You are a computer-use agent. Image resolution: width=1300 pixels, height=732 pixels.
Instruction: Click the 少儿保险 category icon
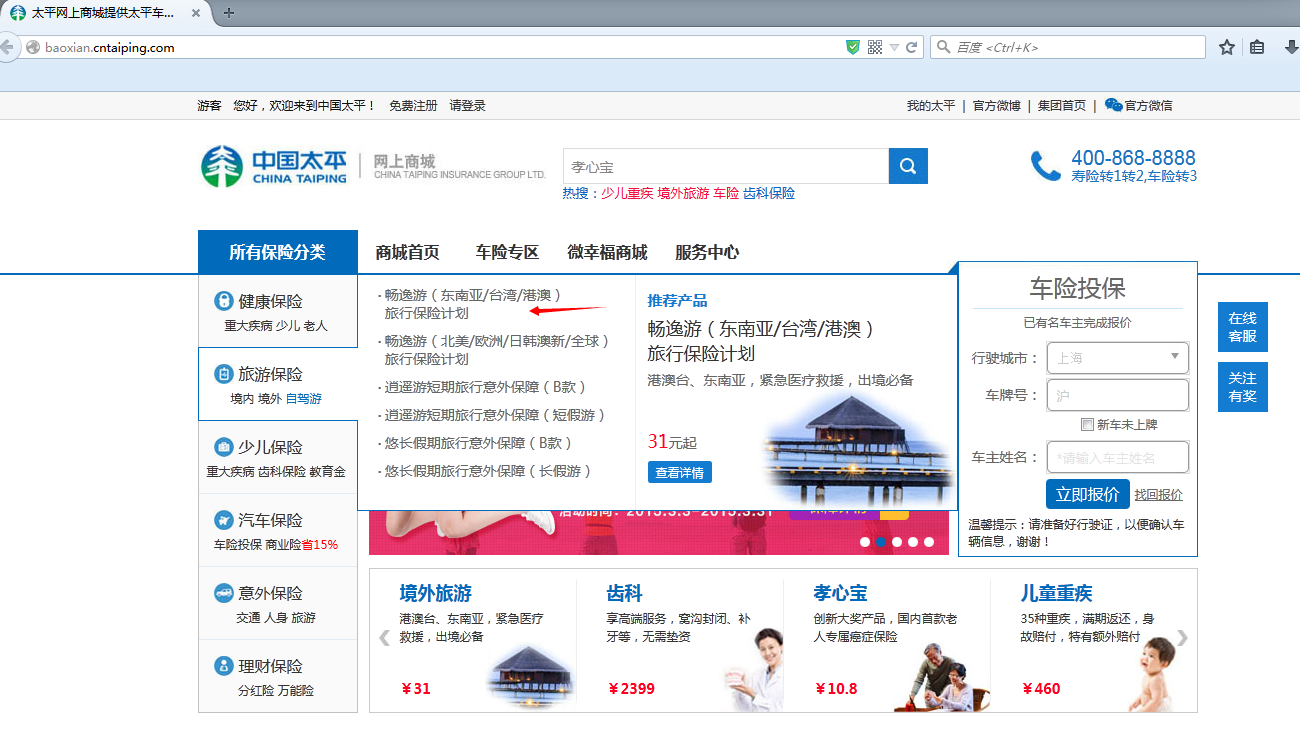224,447
